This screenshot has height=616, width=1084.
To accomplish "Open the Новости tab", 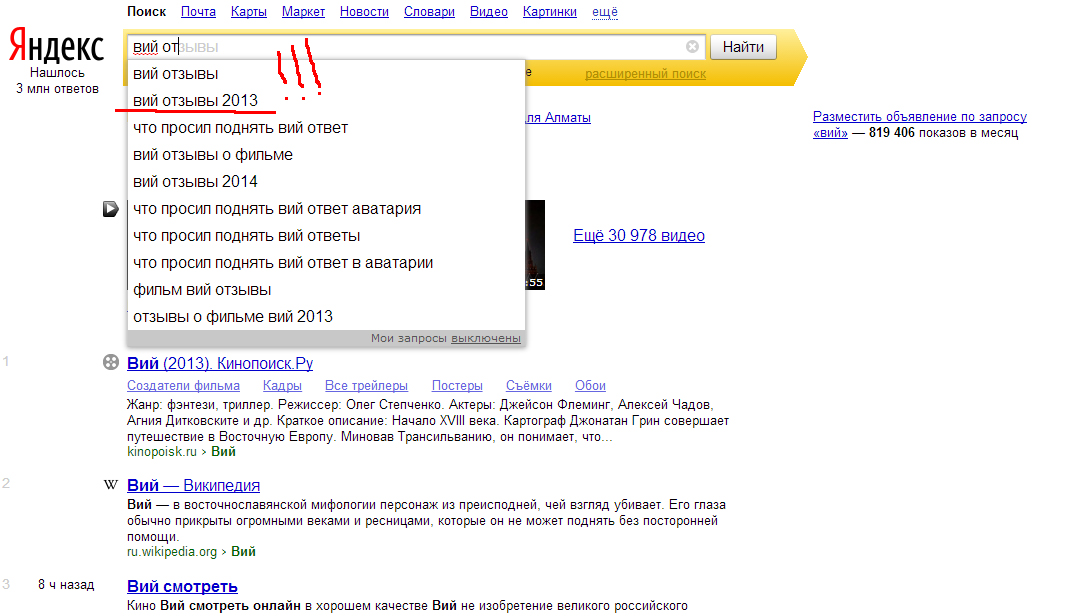I will (364, 12).
